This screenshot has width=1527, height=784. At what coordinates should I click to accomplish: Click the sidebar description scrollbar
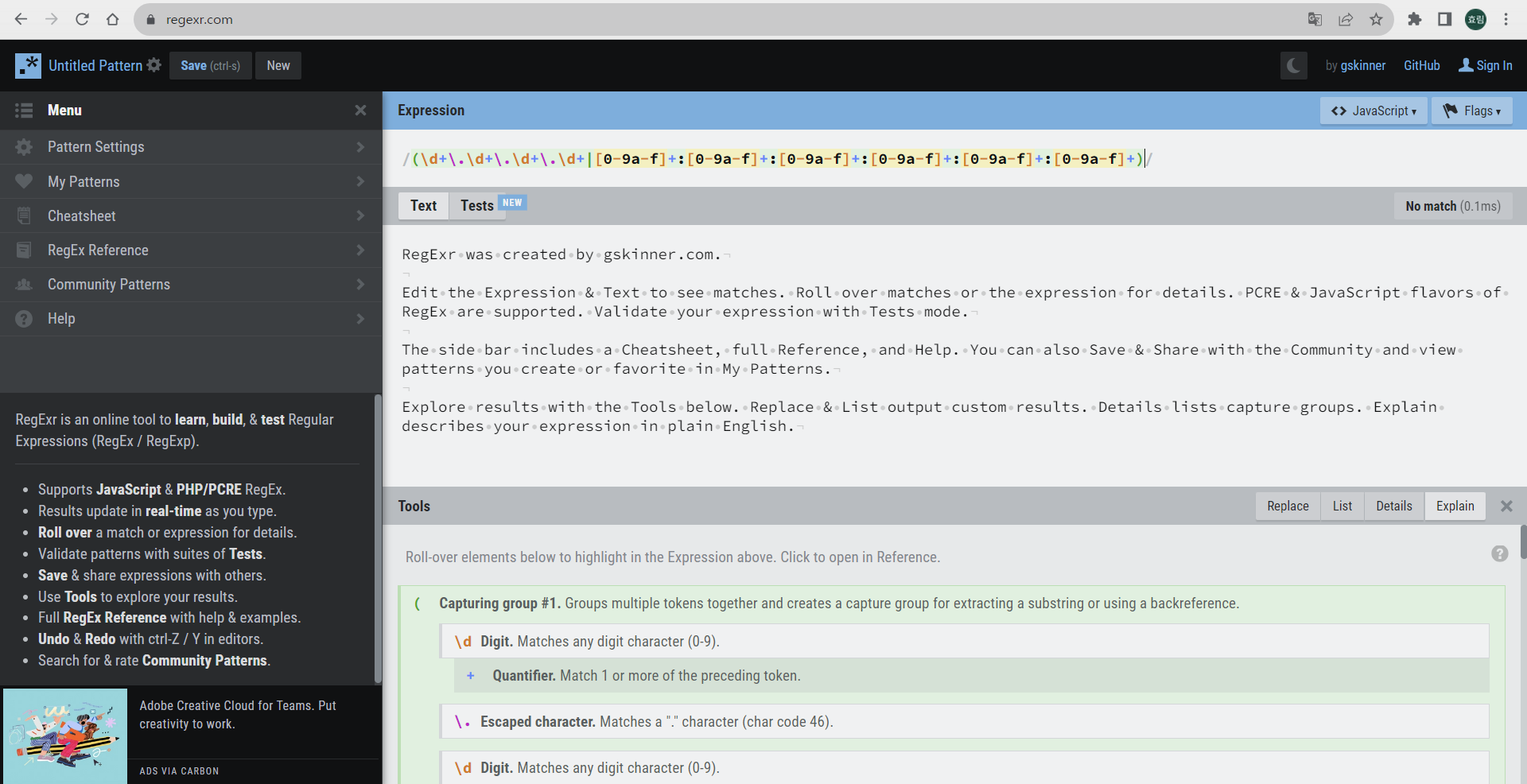point(378,538)
